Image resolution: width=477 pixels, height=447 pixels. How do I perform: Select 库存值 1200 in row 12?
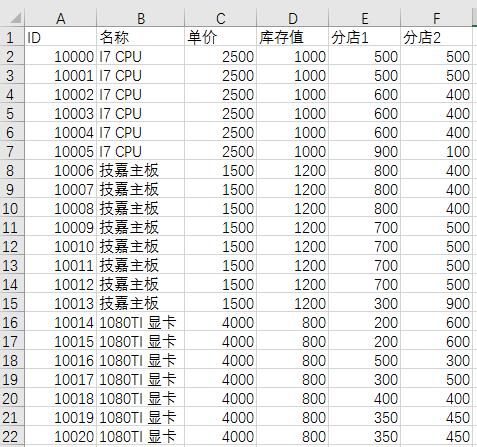[x=292, y=246]
